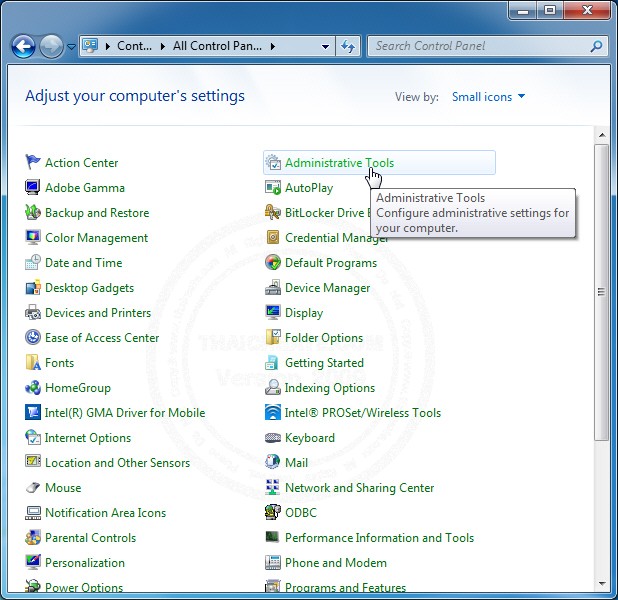Open the Performance Information and Tools link

[x=379, y=537]
